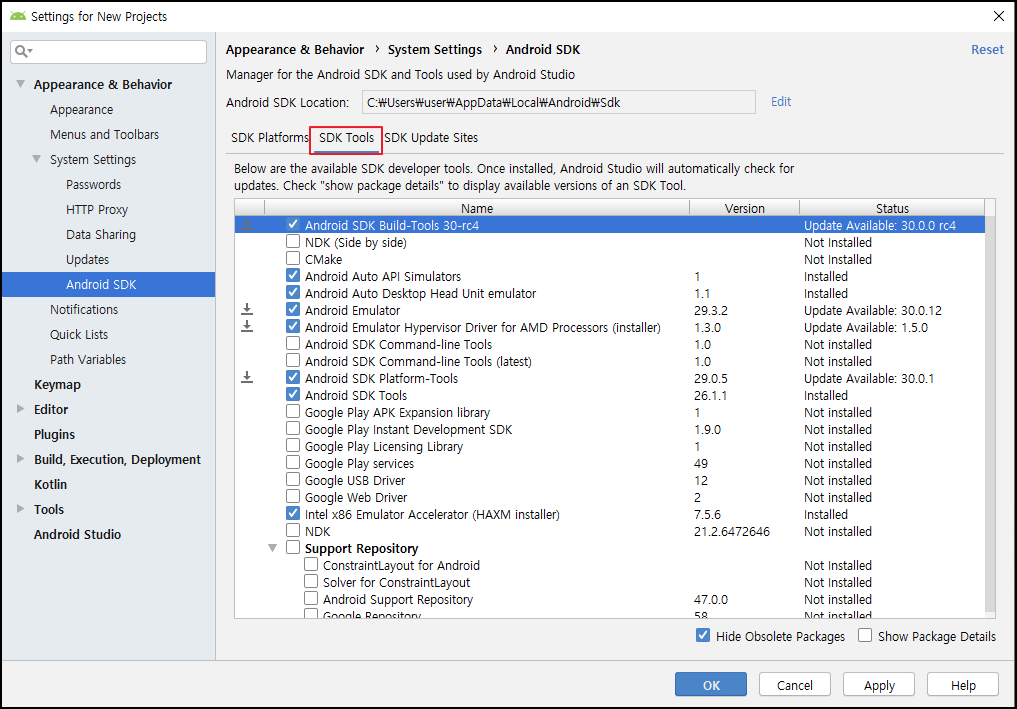The image size is (1017, 709).
Task: Check the Support Repository group box
Action: tap(293, 547)
